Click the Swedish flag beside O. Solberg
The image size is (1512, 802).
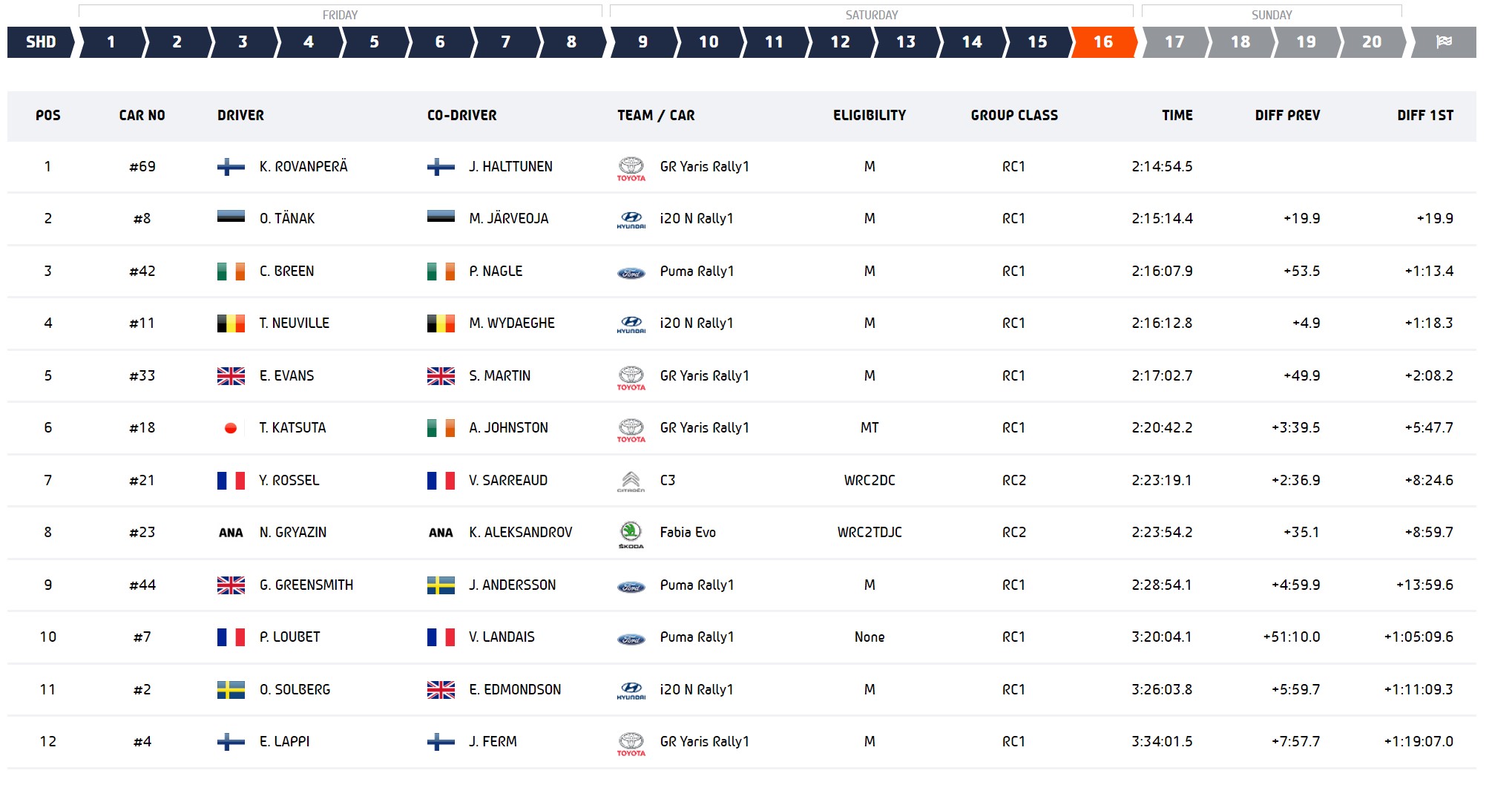[231, 690]
